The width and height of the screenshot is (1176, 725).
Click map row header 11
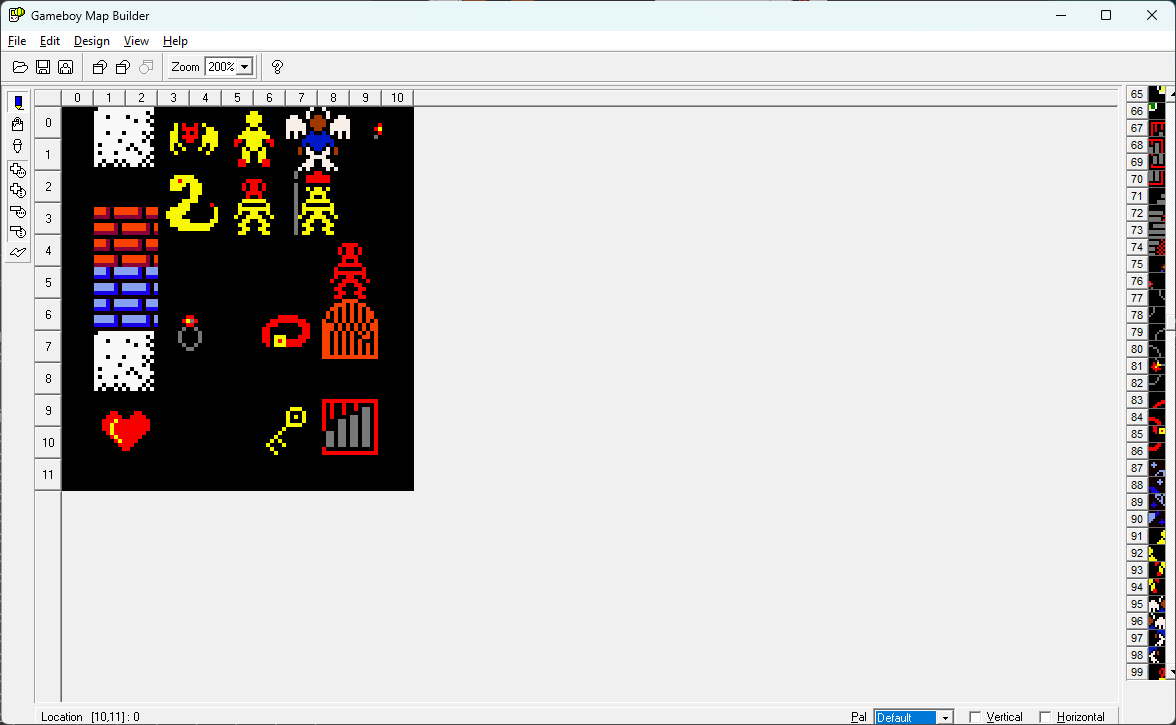[48, 475]
